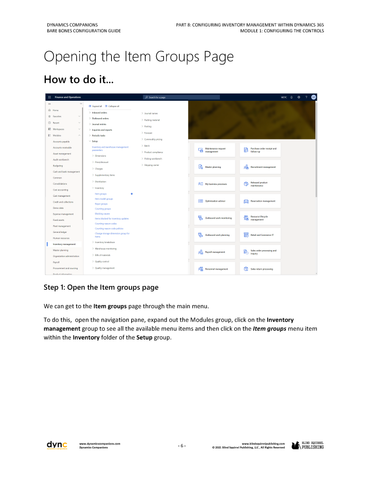
Task: Collapse the Modules group chevron
Action: coord(79,135)
